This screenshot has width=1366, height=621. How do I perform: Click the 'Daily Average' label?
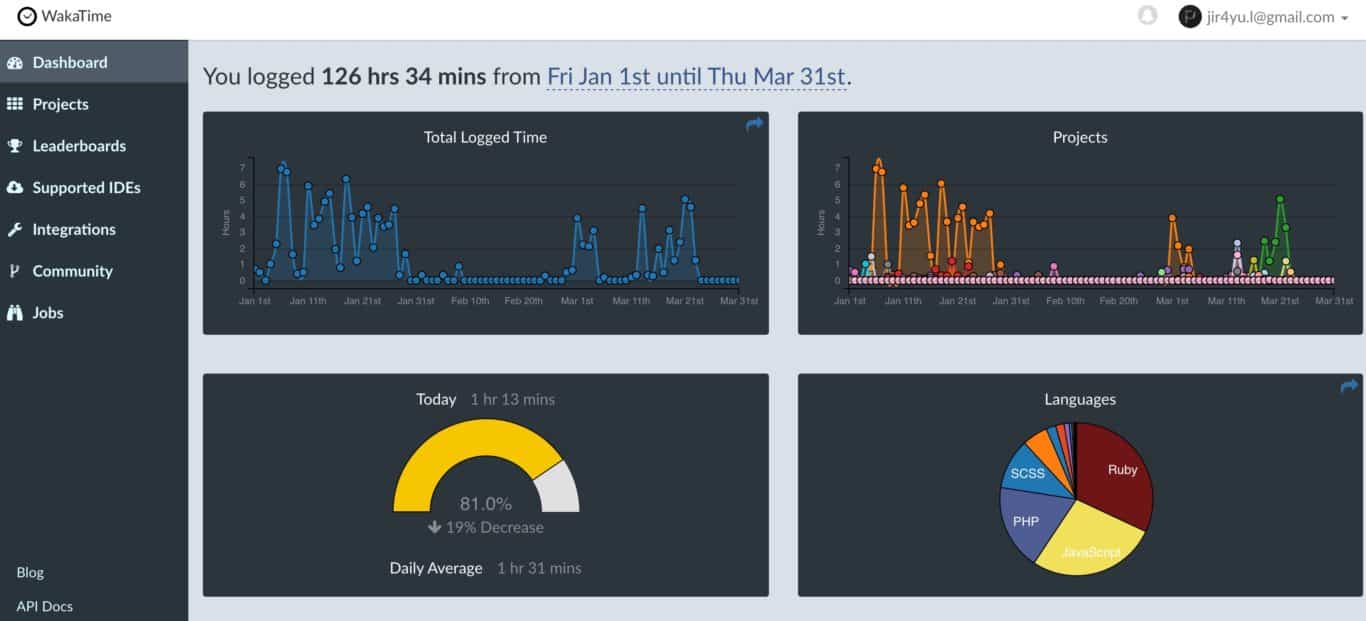pyautogui.click(x=436, y=568)
